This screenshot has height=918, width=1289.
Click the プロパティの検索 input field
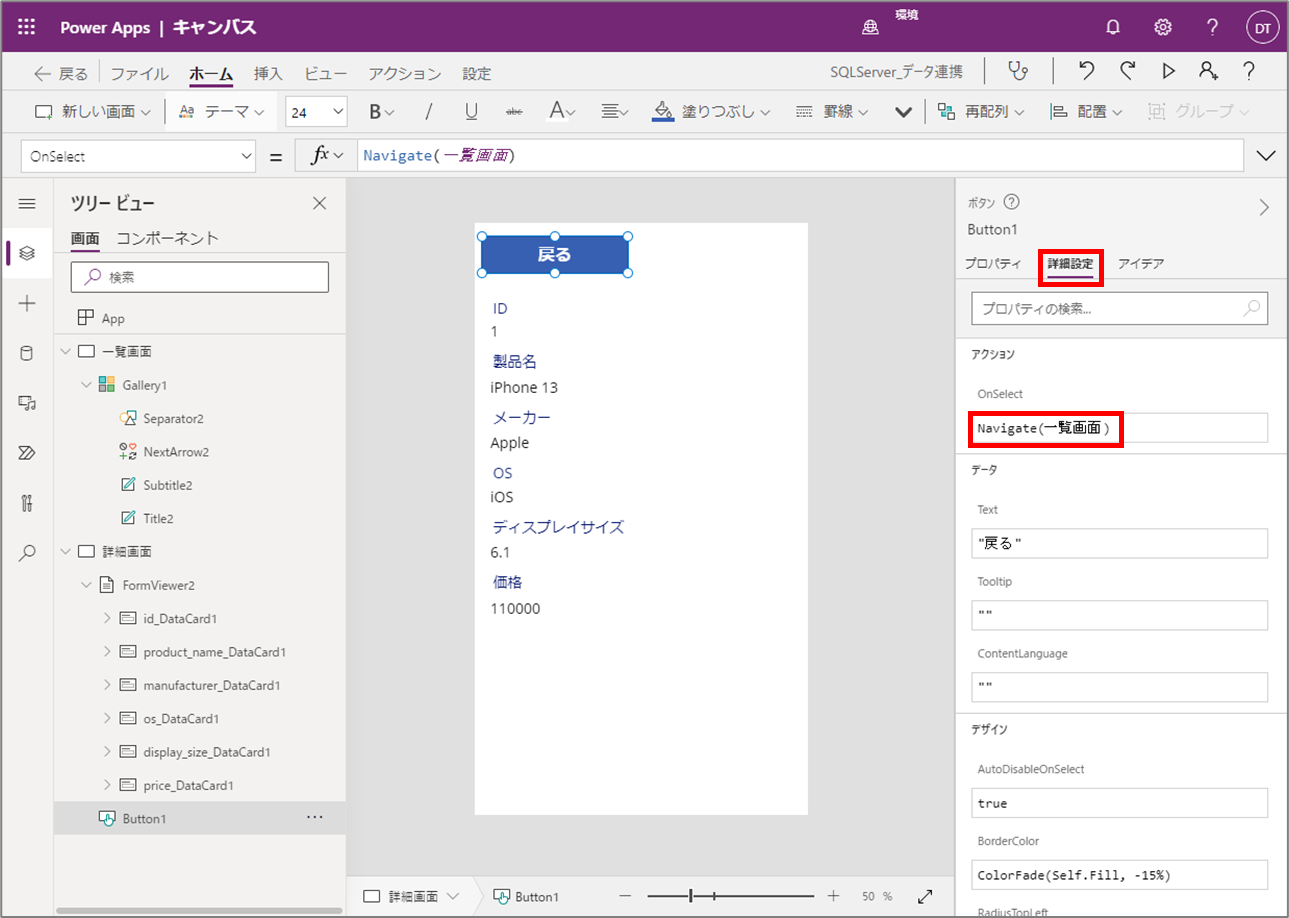1119,309
